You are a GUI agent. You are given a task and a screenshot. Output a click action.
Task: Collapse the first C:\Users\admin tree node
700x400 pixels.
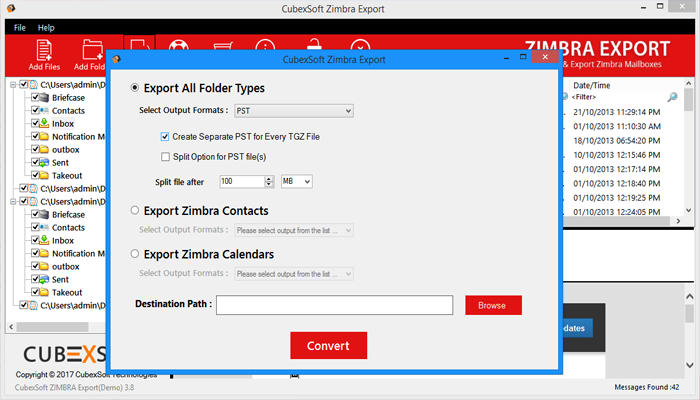click(x=13, y=85)
